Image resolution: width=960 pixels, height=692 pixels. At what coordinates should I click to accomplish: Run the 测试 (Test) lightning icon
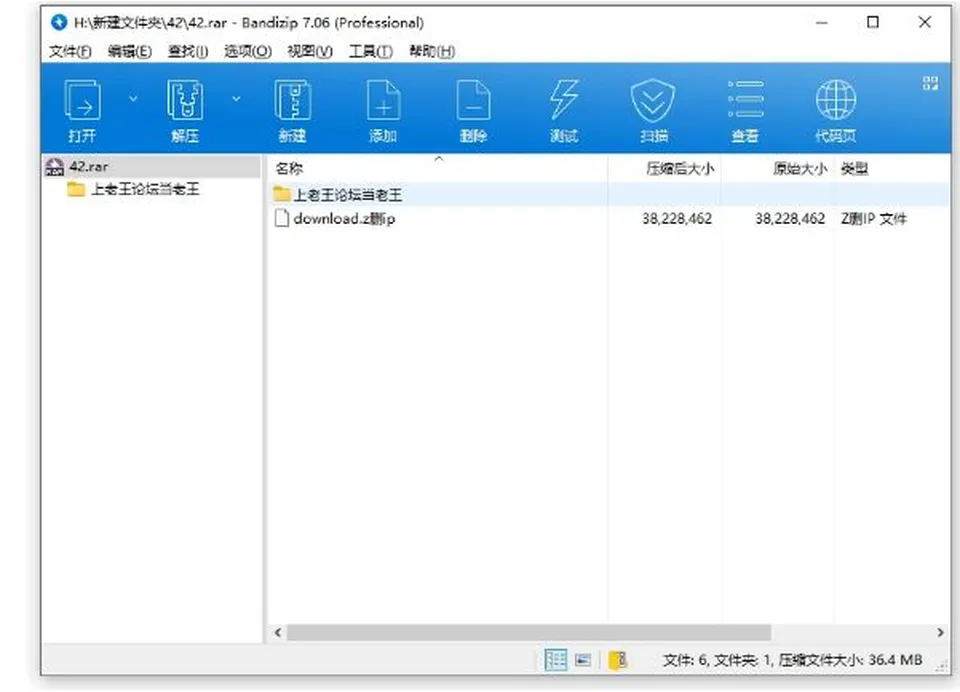[564, 110]
